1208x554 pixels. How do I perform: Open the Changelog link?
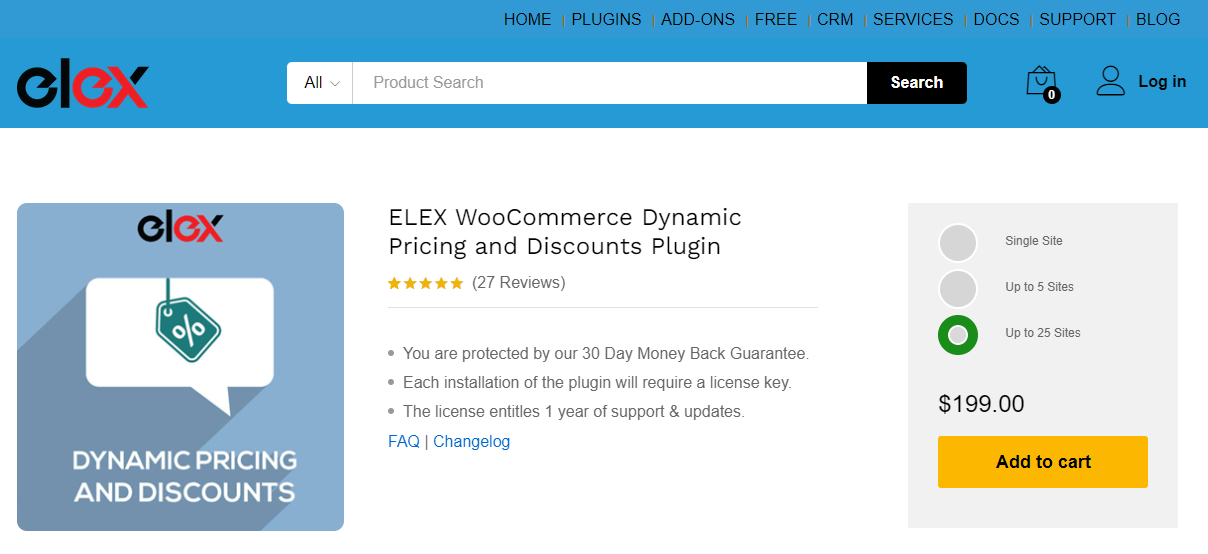point(472,441)
